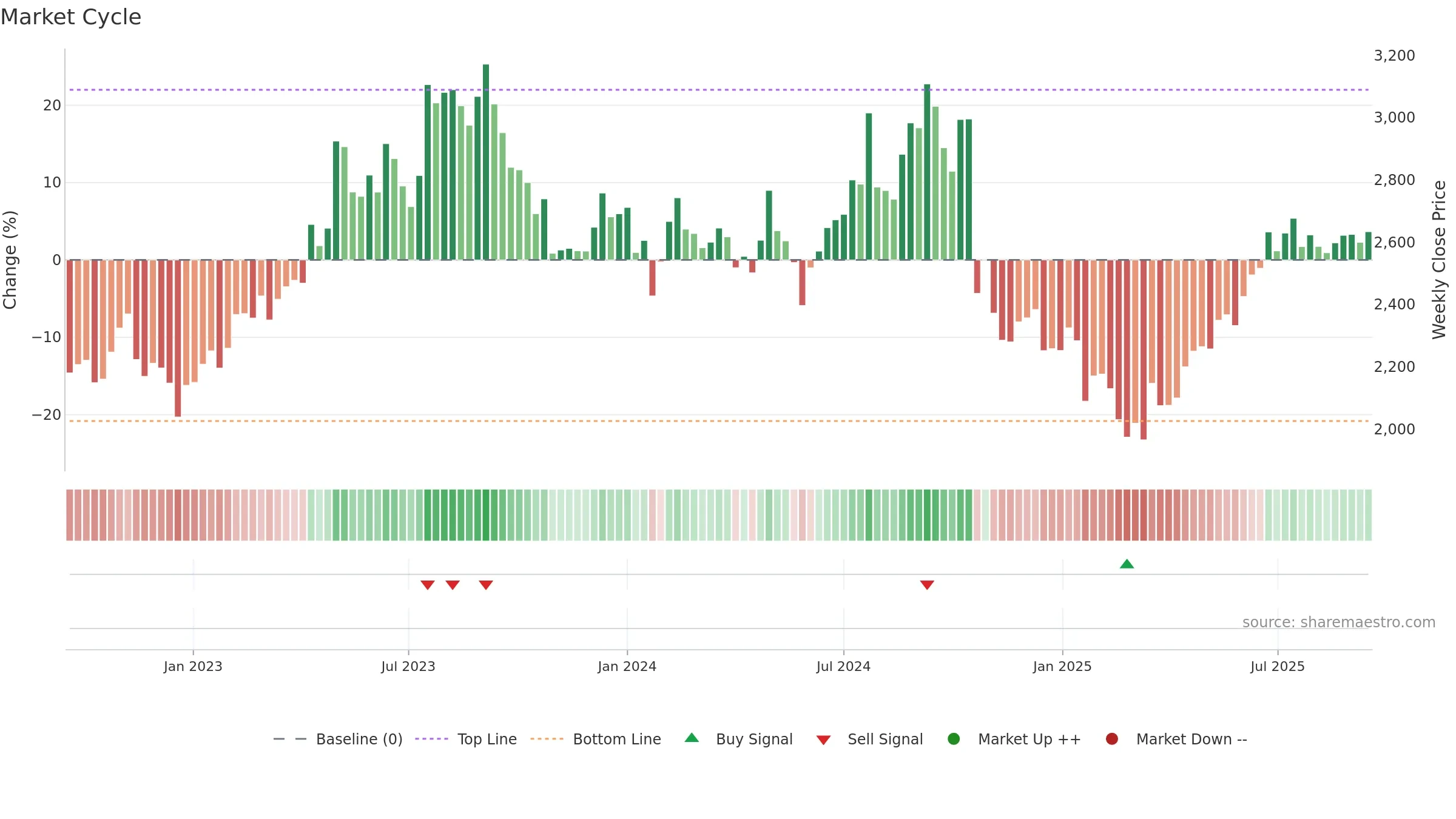This screenshot has height=819, width=1456.
Task: Click the 2,200 price axis label
Action: (x=1394, y=367)
